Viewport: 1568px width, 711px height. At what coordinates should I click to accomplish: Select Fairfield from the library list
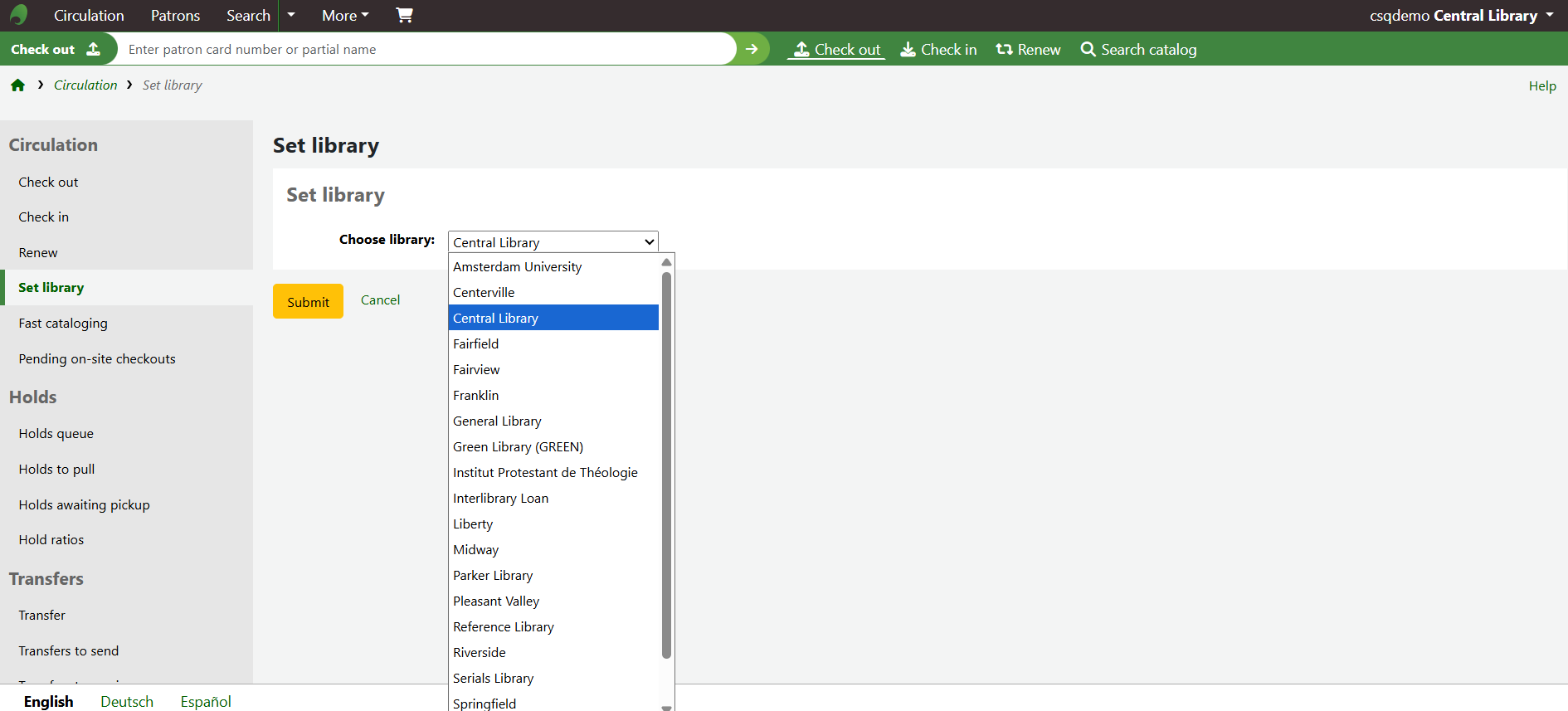pyautogui.click(x=476, y=343)
